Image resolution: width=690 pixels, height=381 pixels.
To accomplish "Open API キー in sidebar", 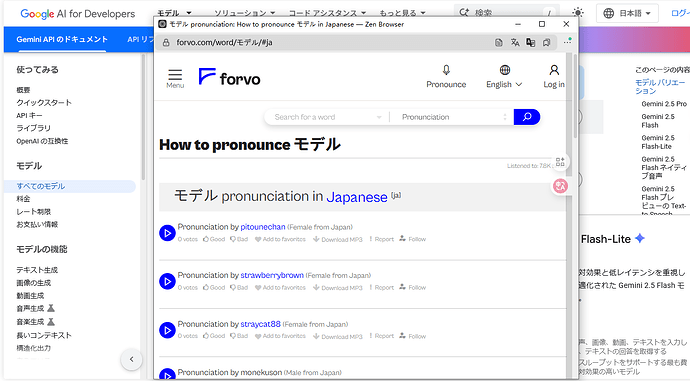I will 29,115.
